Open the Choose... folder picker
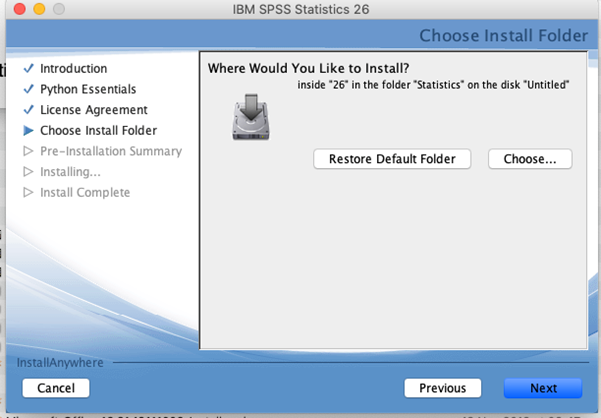 530,159
